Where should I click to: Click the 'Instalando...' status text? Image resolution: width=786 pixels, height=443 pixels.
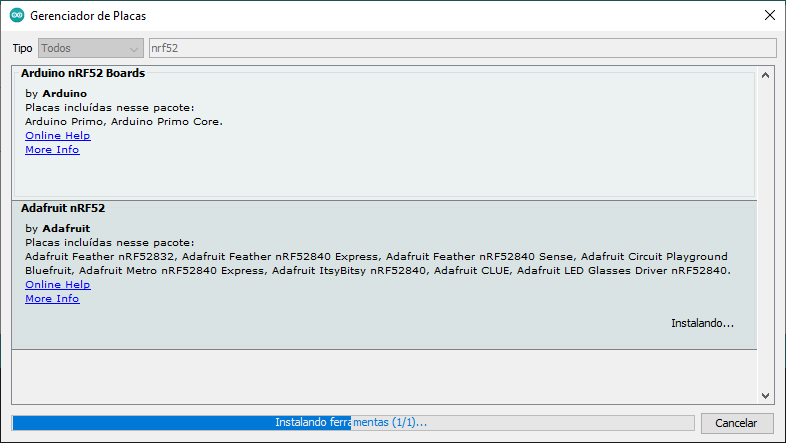[702, 323]
